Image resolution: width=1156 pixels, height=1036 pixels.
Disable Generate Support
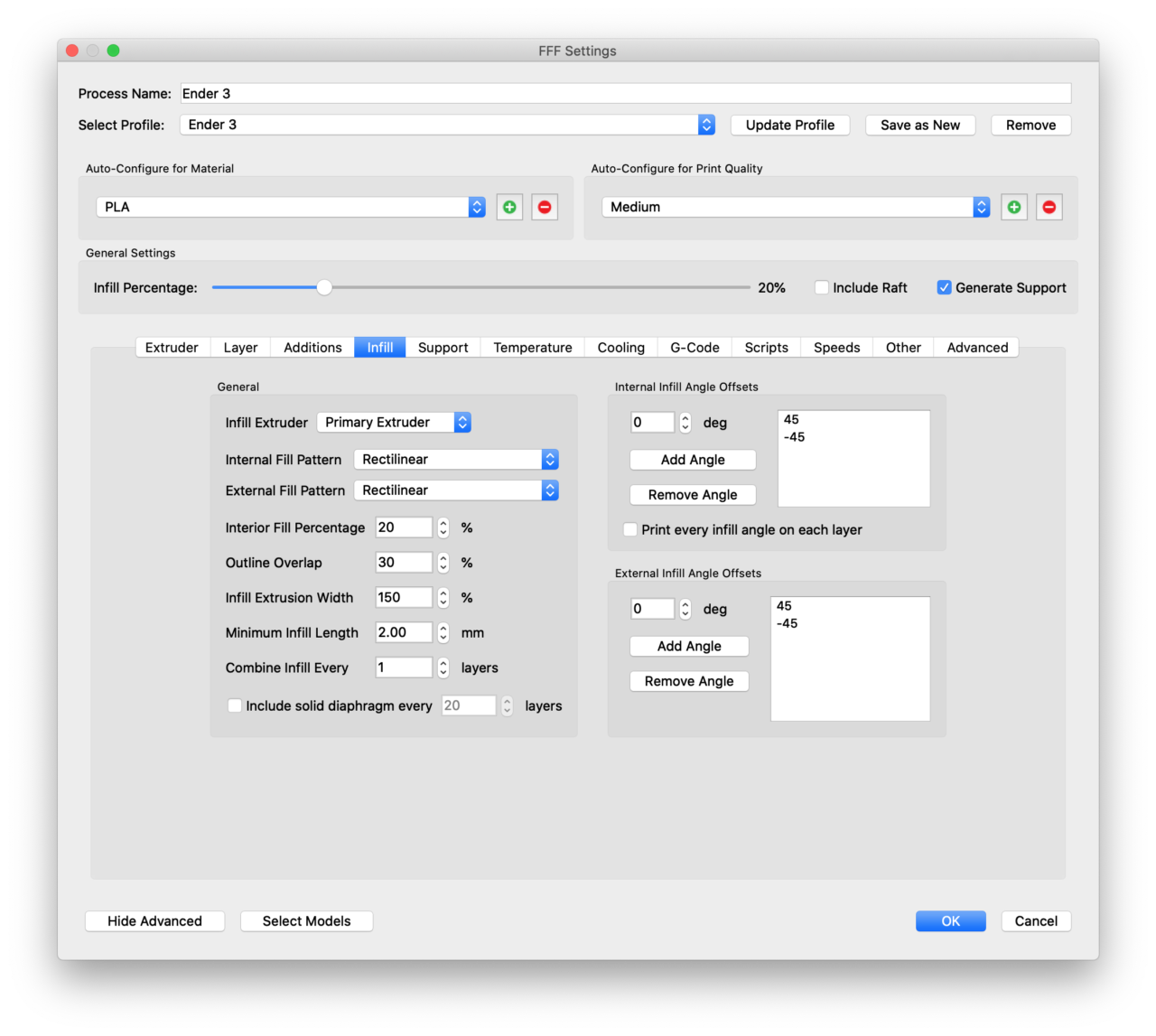tap(944, 287)
